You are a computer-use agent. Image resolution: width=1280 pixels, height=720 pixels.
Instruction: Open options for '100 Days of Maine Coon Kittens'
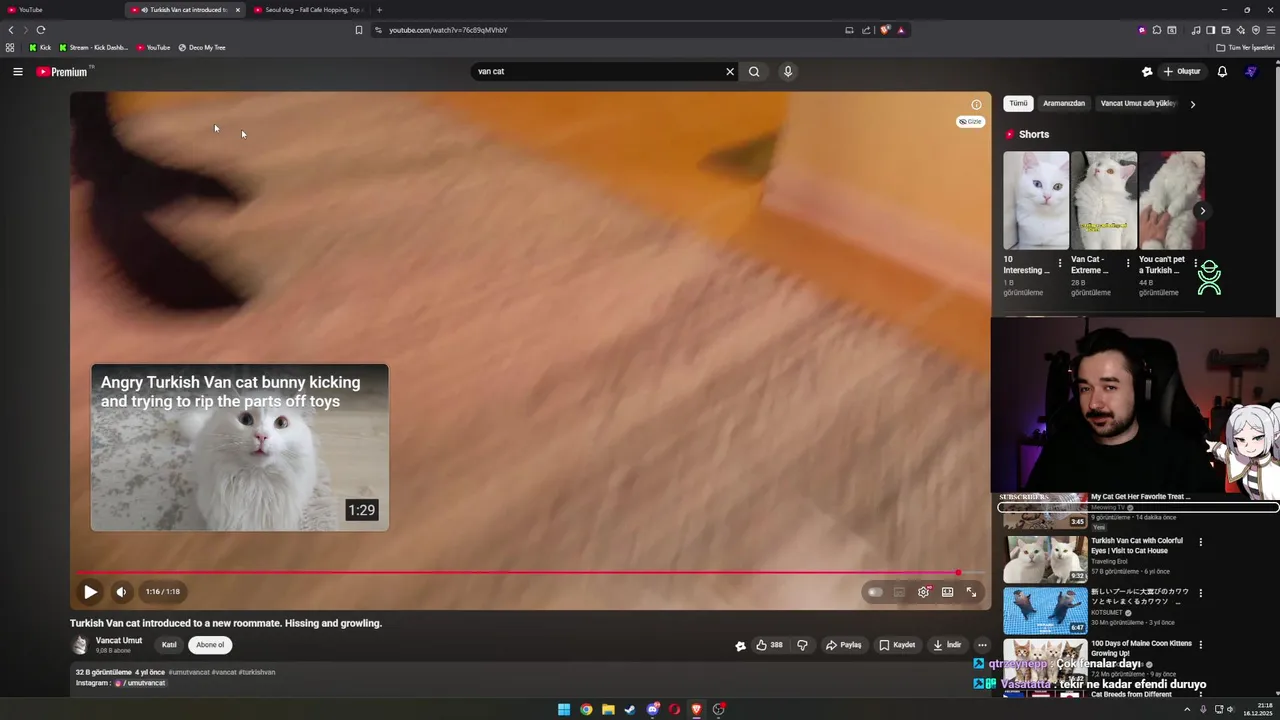pos(1201,645)
